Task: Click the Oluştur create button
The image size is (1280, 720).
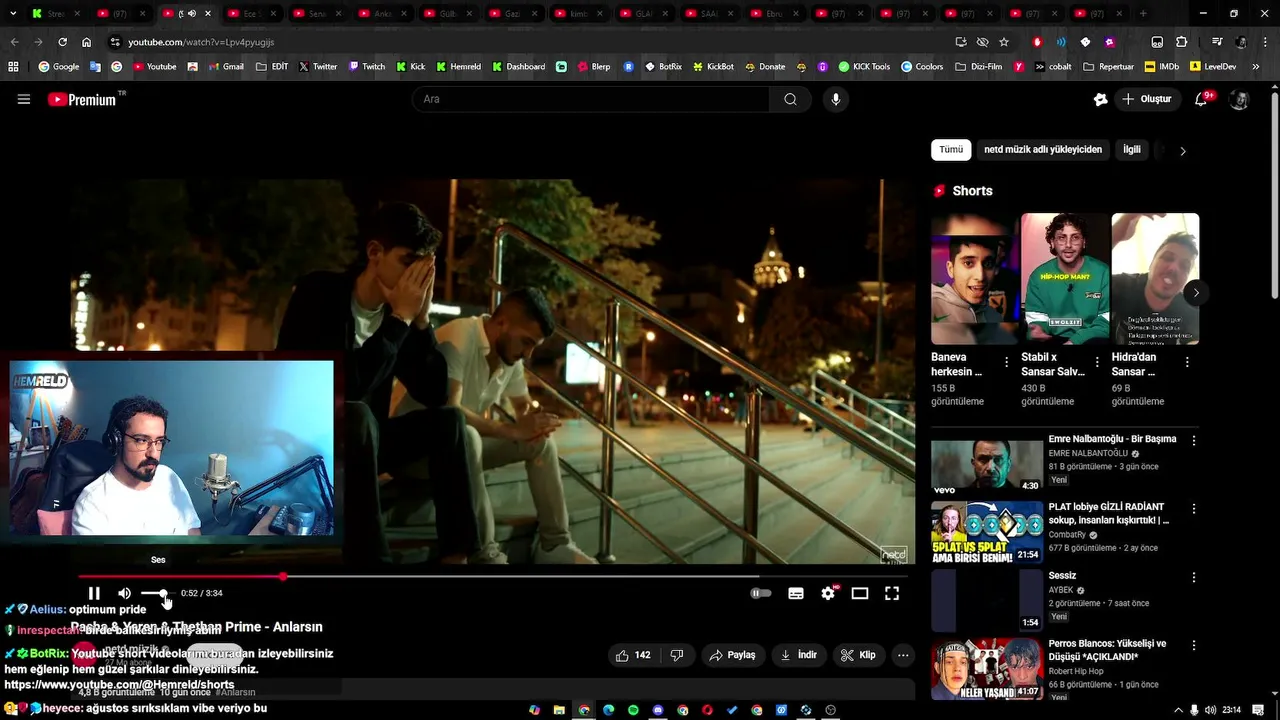Action: tap(1146, 99)
